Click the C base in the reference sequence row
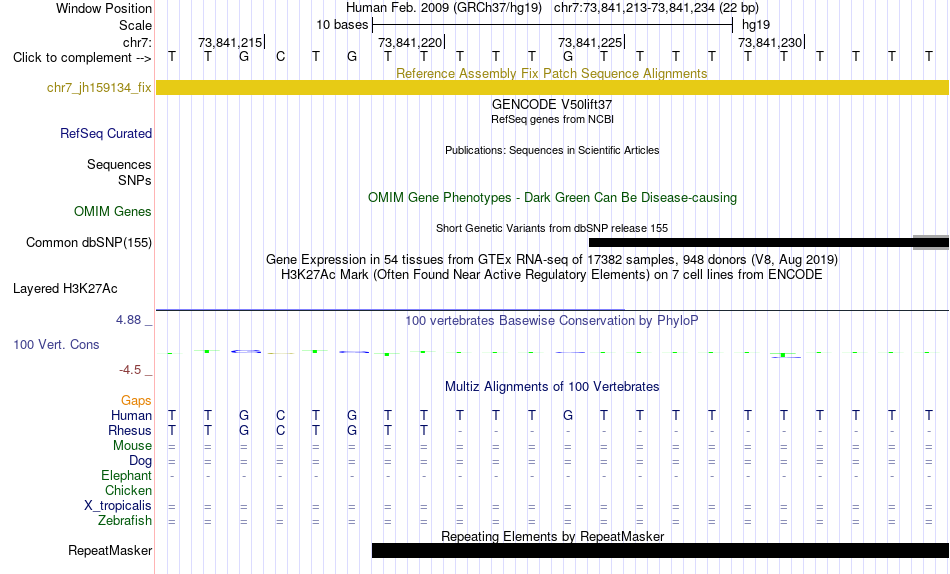Screen dimensions: 950x574 280,57
